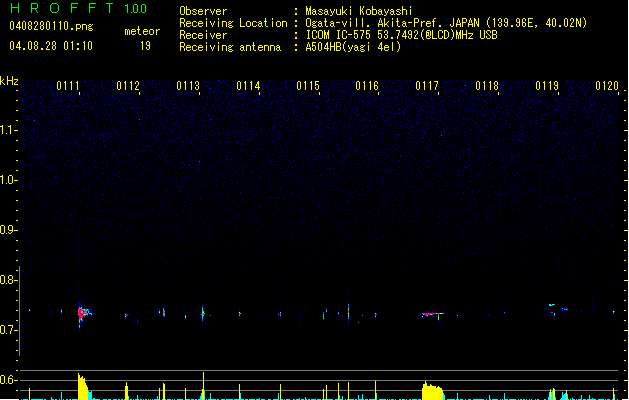Click the yellow power peak at 0111
Viewport: 629px width, 400px height.
pyautogui.click(x=83, y=387)
